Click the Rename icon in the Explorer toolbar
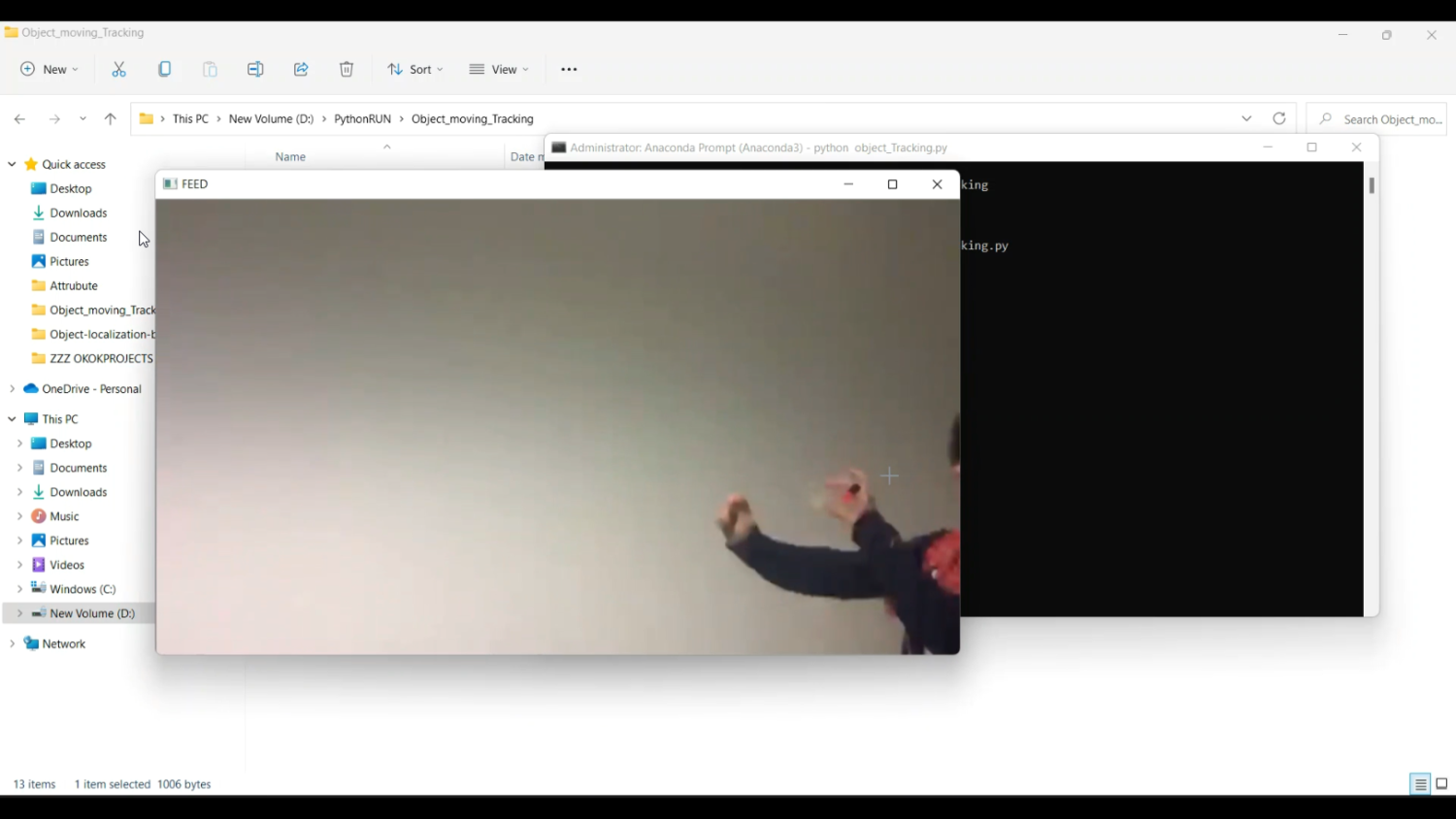This screenshot has width=1456, height=819. pos(255,70)
